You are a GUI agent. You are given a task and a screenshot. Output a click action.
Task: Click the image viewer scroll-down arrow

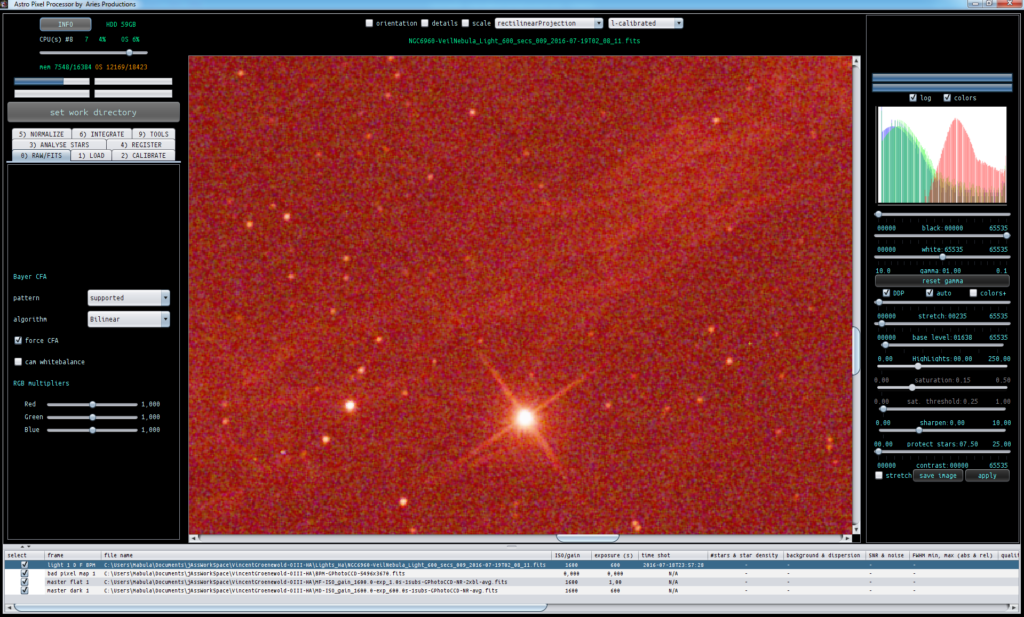tap(856, 529)
